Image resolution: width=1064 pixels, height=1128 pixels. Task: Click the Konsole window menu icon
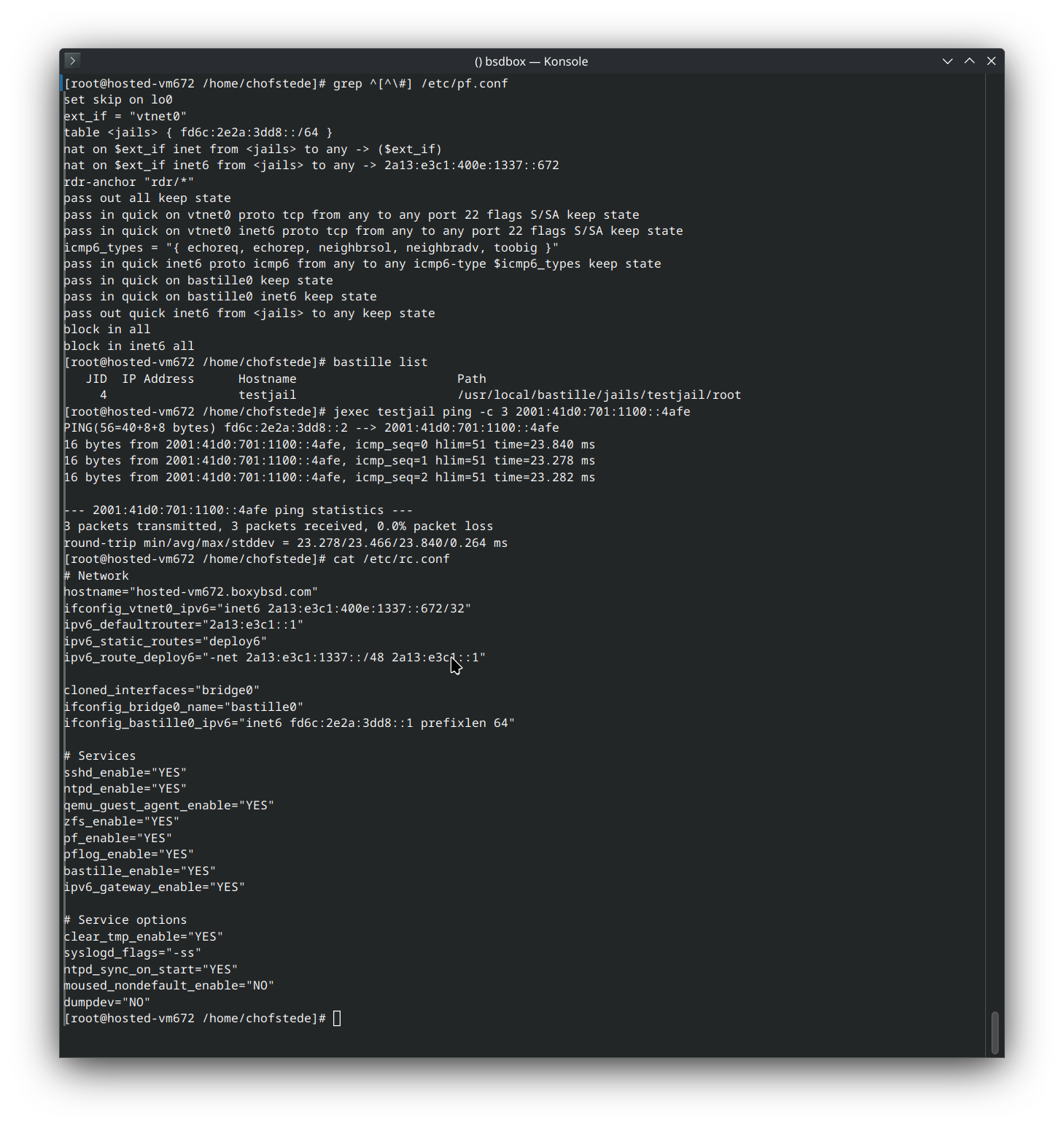(72, 61)
